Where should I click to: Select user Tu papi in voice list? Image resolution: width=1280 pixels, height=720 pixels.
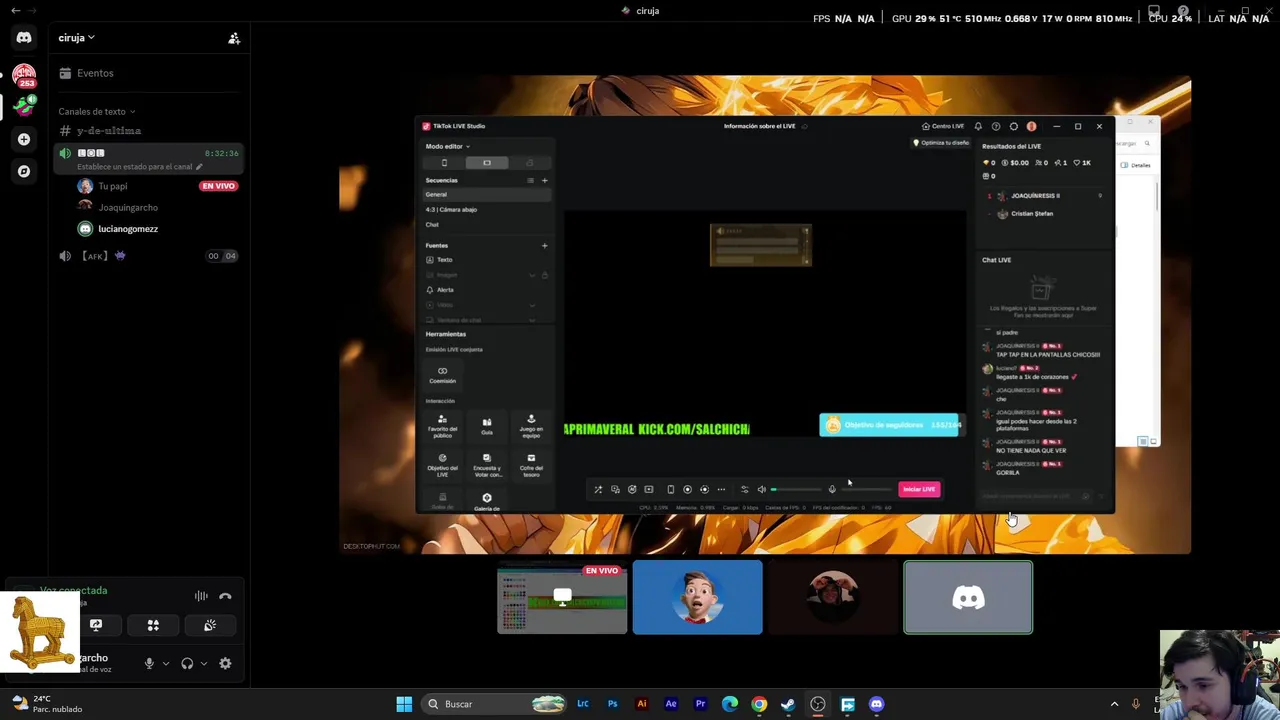[x=112, y=186]
